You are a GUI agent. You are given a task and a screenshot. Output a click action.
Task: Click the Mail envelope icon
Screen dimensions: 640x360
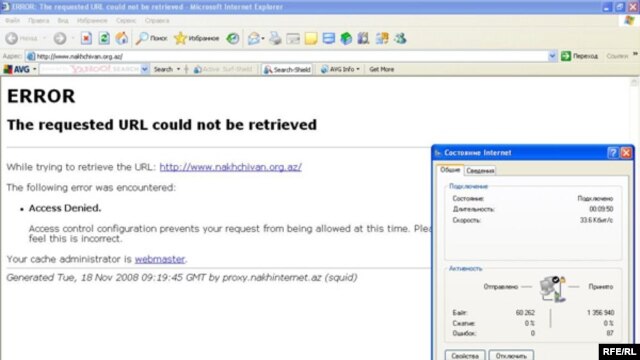pos(253,38)
